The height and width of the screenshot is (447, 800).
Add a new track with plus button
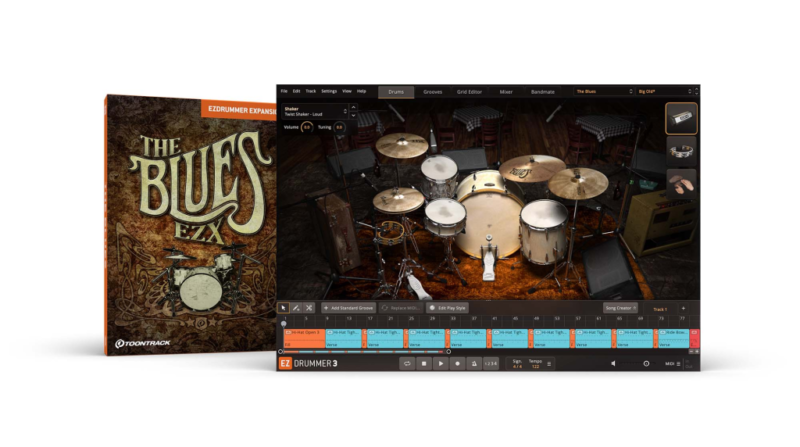[x=683, y=308]
